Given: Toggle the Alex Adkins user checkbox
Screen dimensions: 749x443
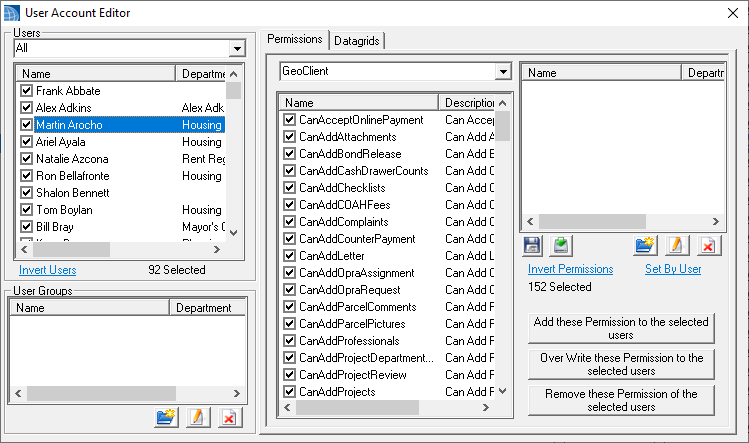Looking at the screenshot, I should (x=26, y=108).
